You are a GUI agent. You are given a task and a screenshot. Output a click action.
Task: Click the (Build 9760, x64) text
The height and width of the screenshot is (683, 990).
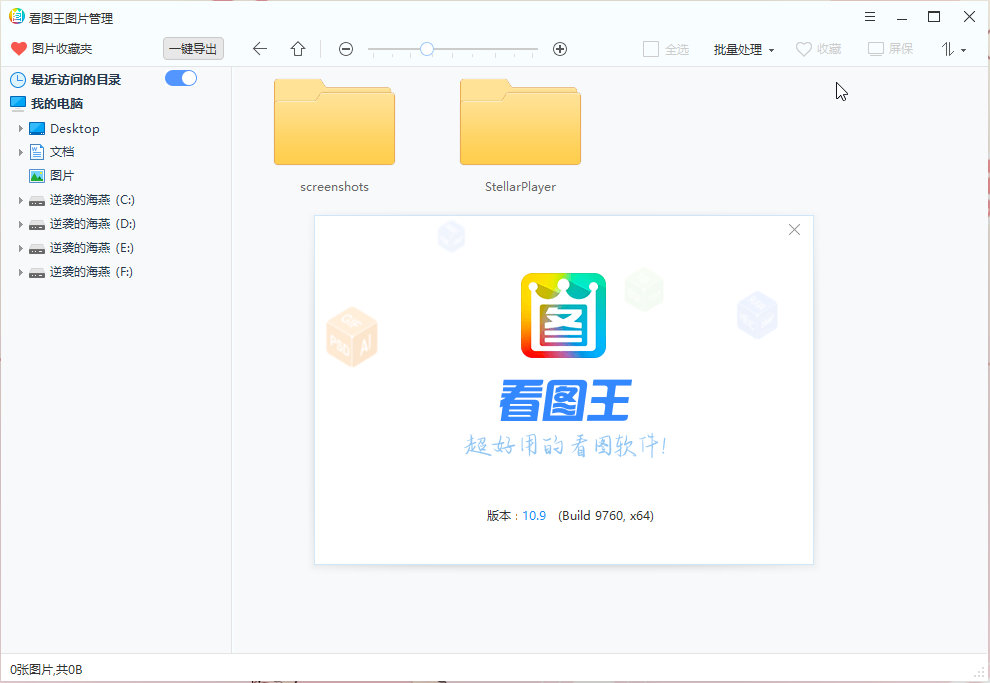point(605,516)
